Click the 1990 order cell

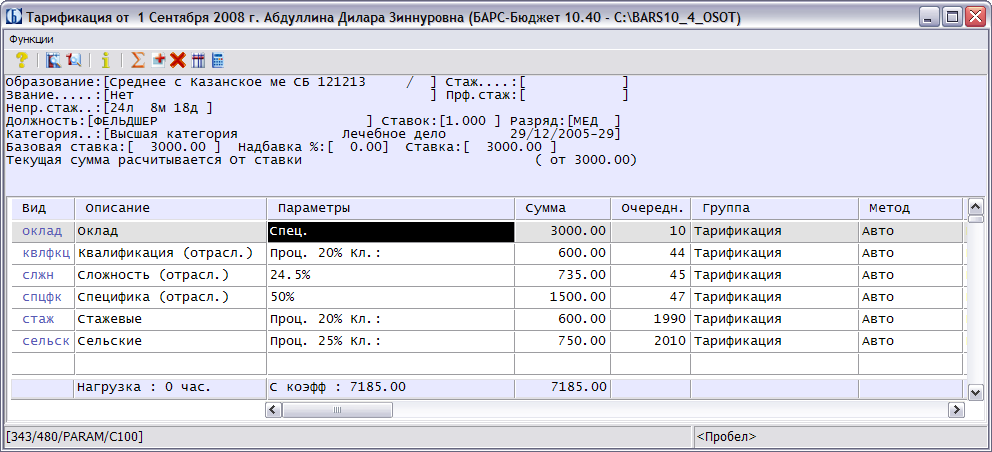point(650,319)
